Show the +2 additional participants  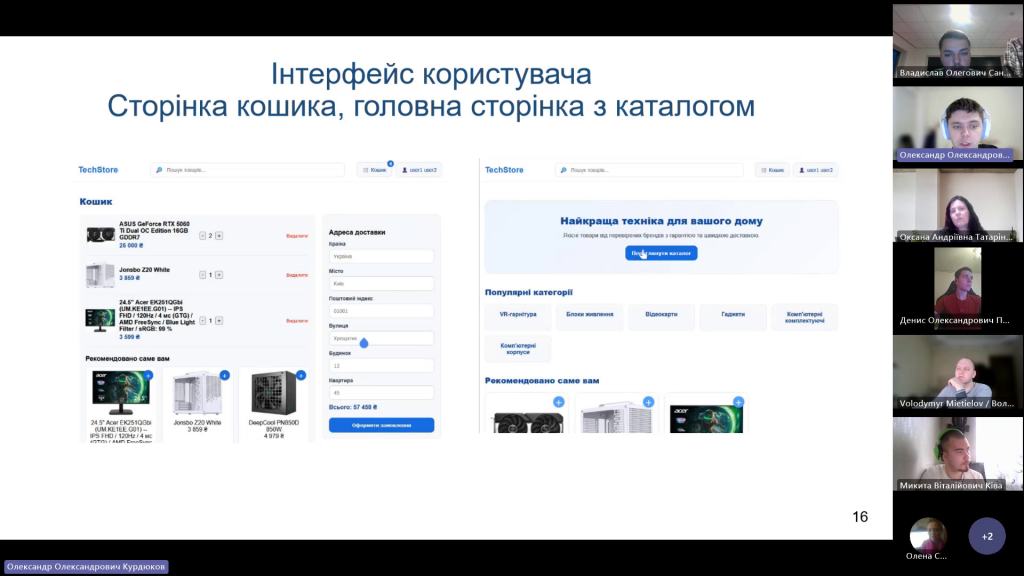[987, 536]
